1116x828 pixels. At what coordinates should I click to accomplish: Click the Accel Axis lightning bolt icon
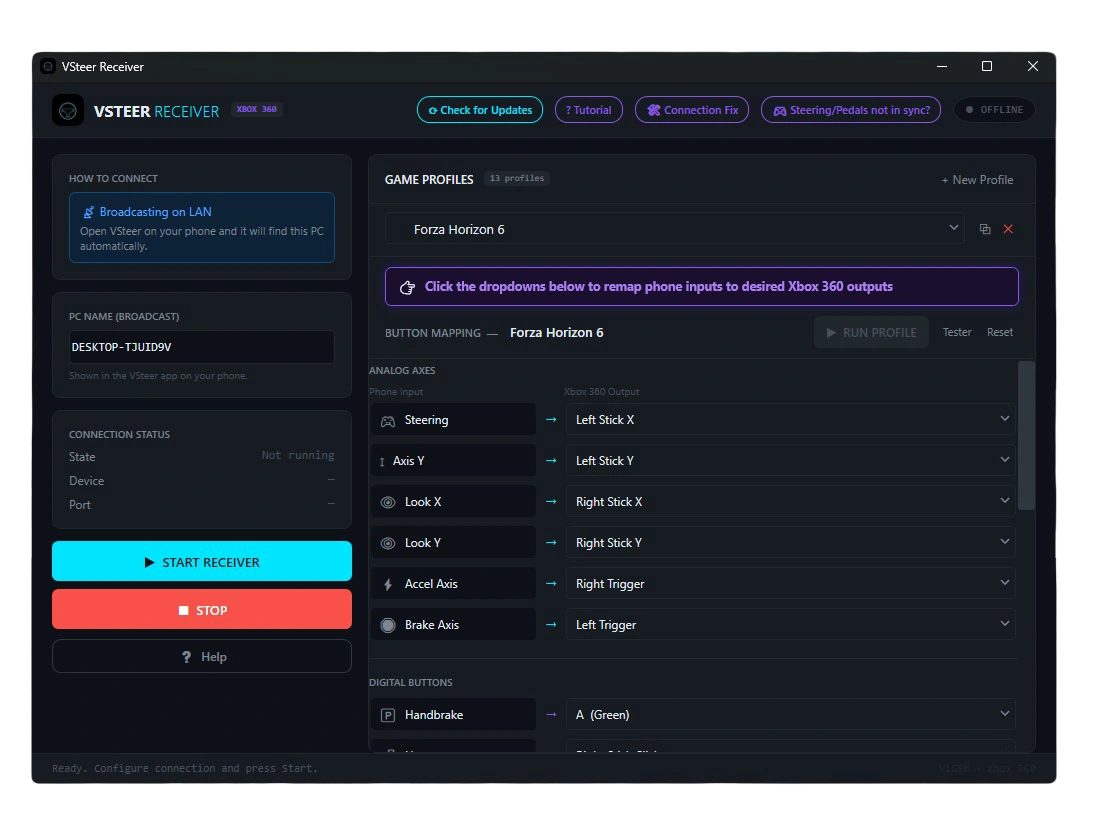(x=388, y=585)
